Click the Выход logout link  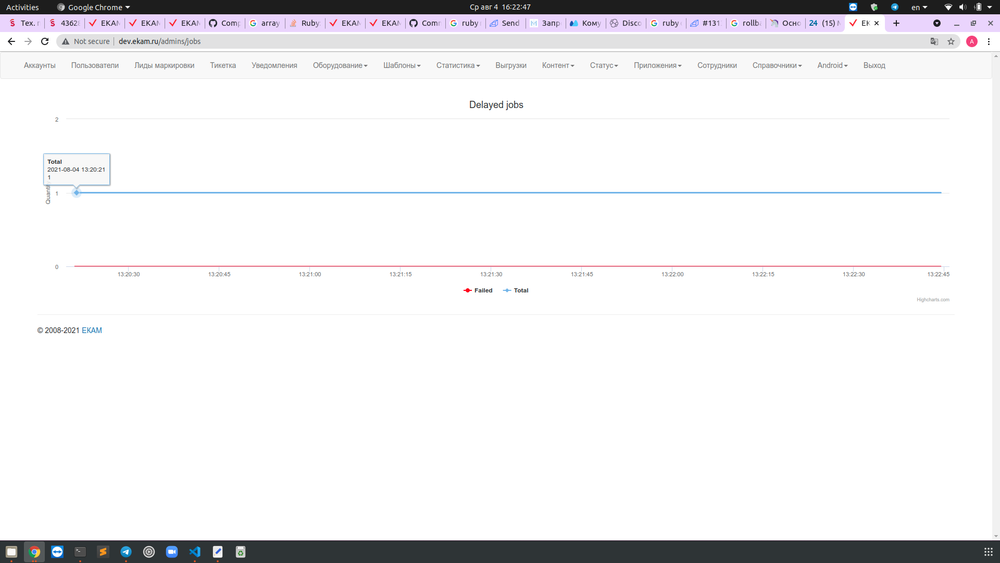[x=874, y=65]
